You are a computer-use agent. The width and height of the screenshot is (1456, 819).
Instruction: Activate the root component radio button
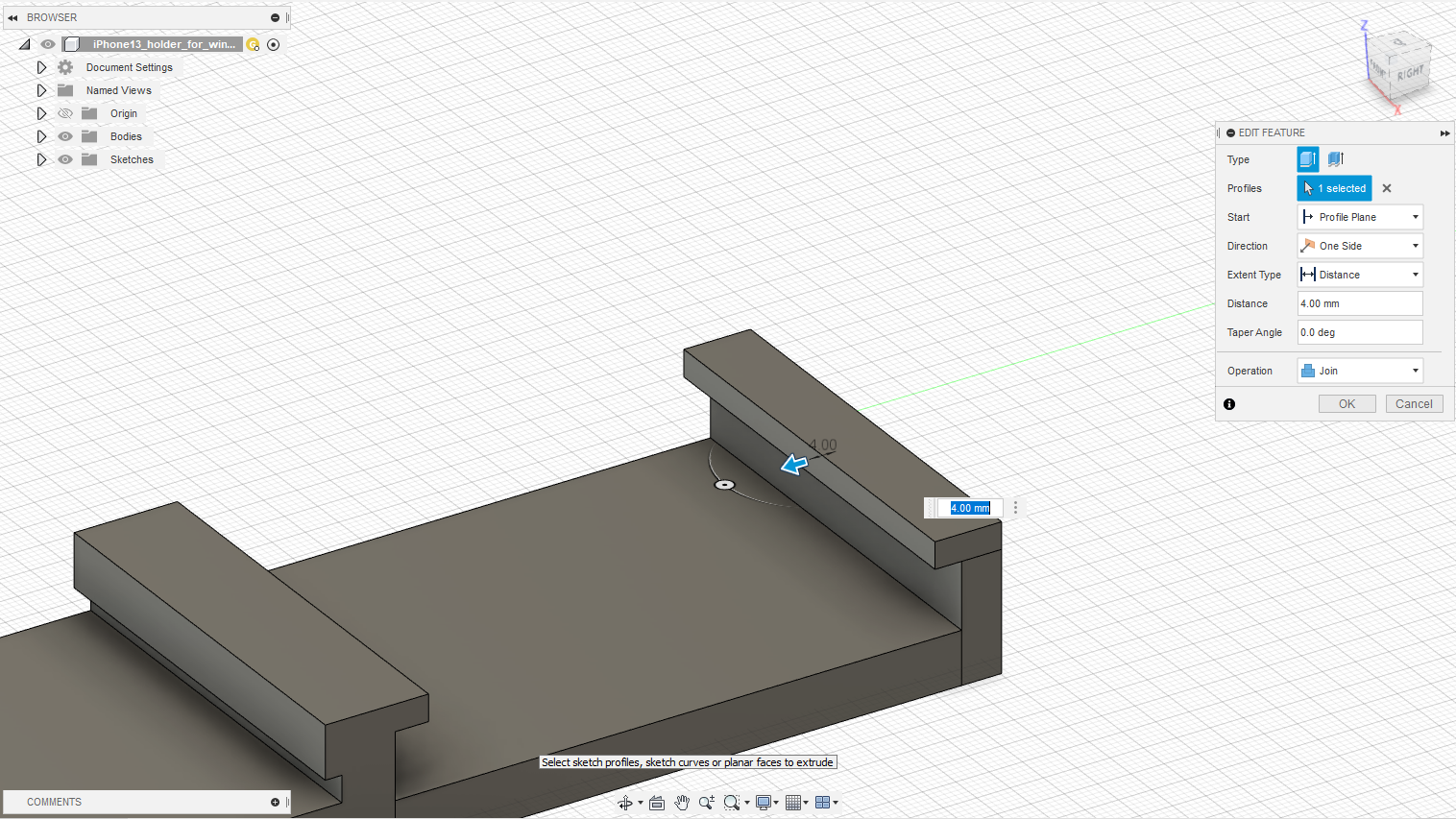point(273,44)
